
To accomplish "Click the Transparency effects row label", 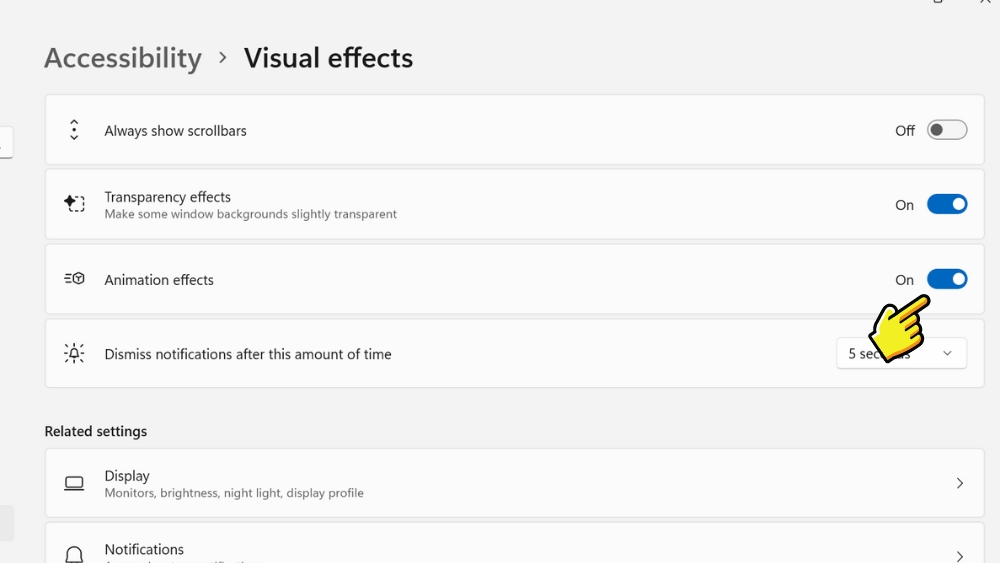I will pos(168,197).
